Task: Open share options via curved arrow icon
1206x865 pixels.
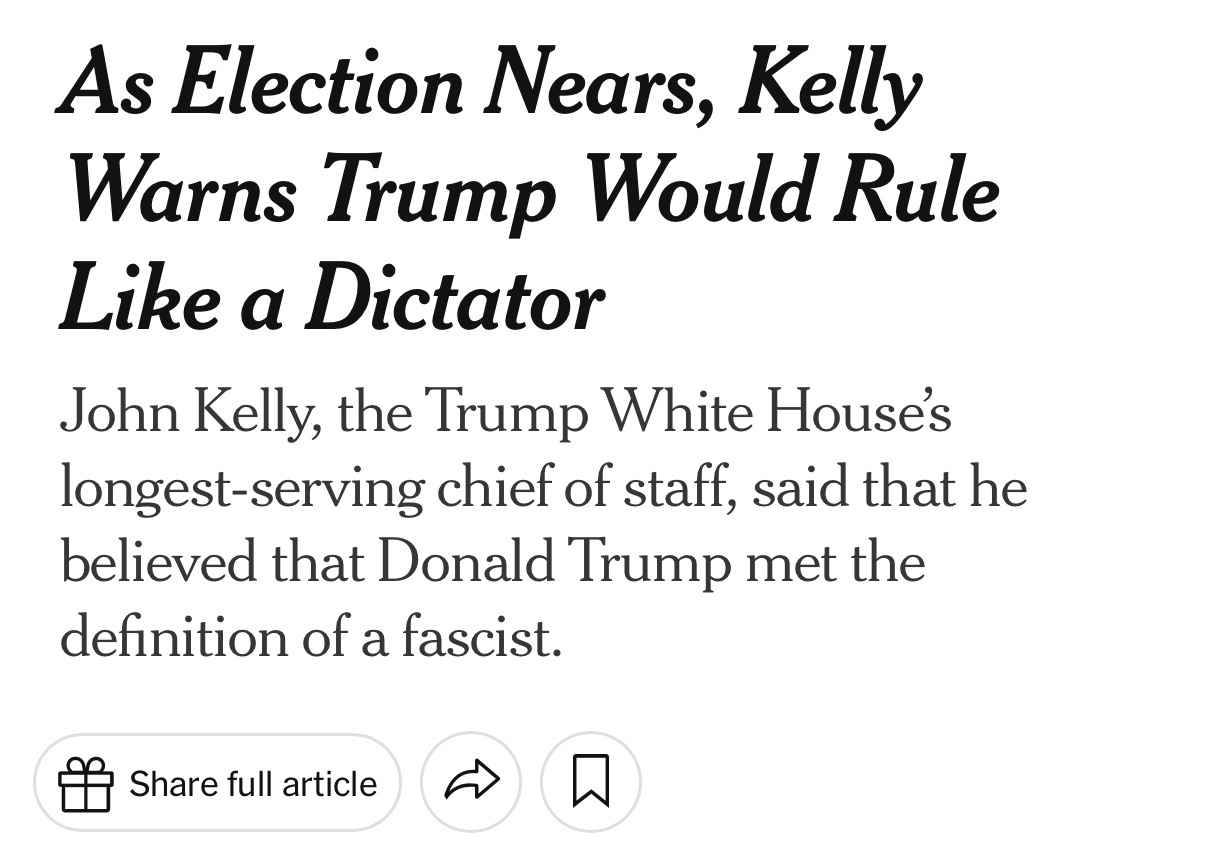Action: (x=471, y=782)
